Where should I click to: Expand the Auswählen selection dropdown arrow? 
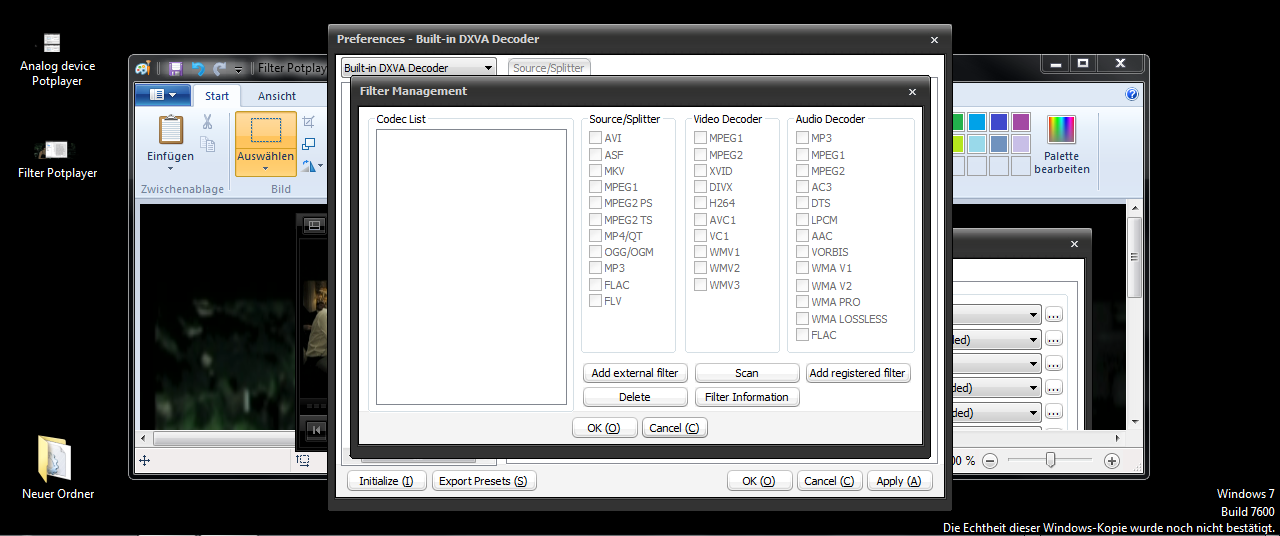tap(266, 168)
